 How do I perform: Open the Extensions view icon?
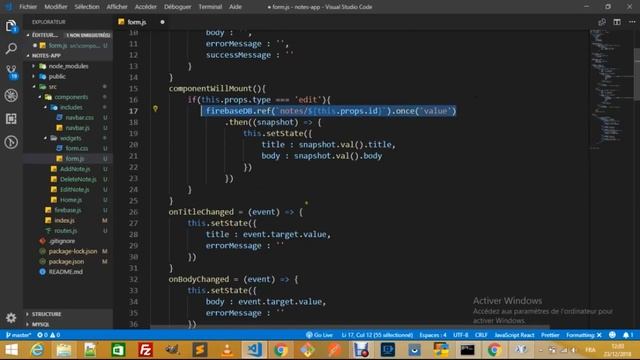coord(11,119)
